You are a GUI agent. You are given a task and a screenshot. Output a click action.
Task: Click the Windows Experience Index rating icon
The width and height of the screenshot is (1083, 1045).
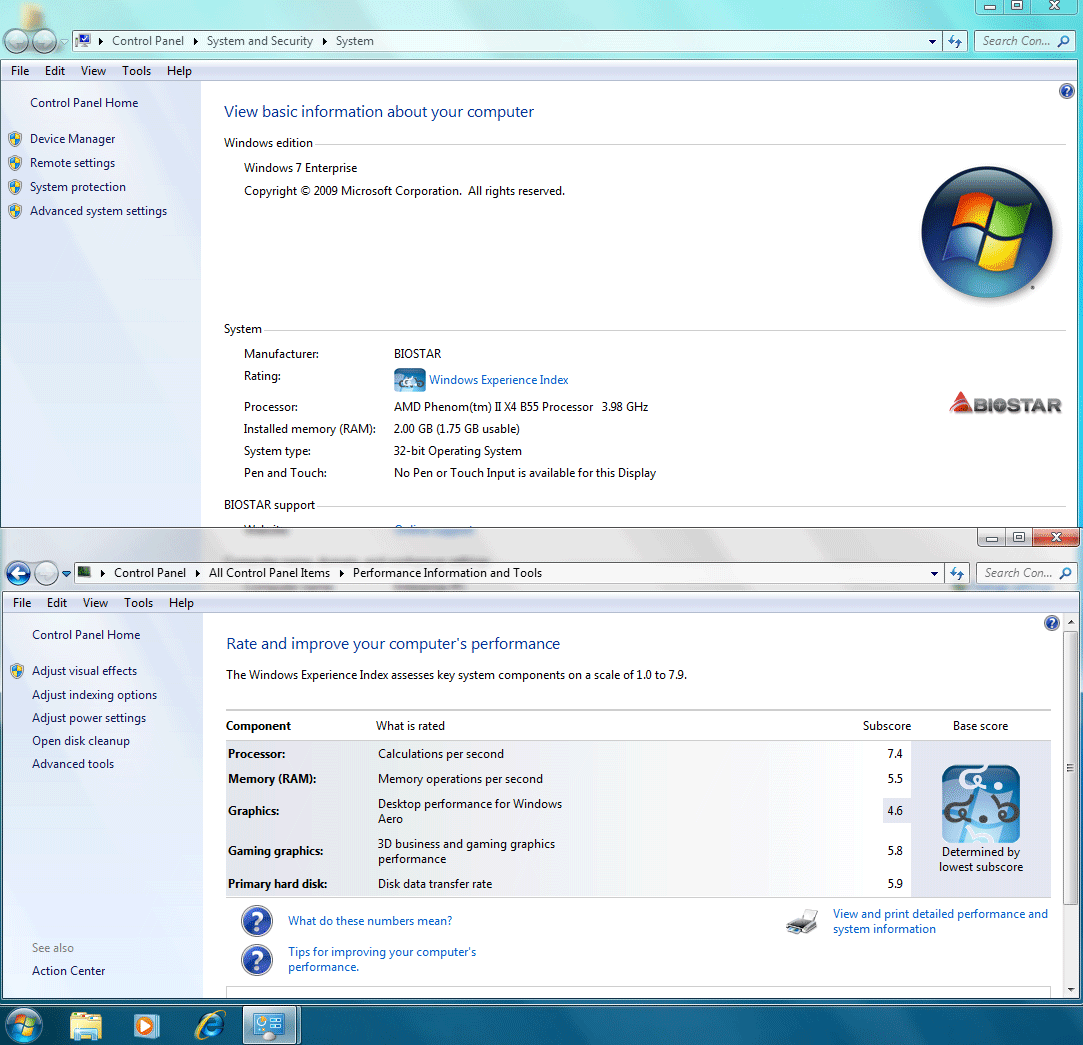click(x=410, y=380)
